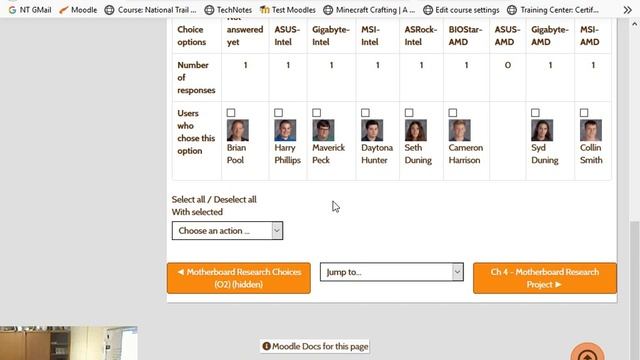Viewport: 640px width, 360px height.
Task: Click the ASRock-Intel column header
Action: (421, 36)
